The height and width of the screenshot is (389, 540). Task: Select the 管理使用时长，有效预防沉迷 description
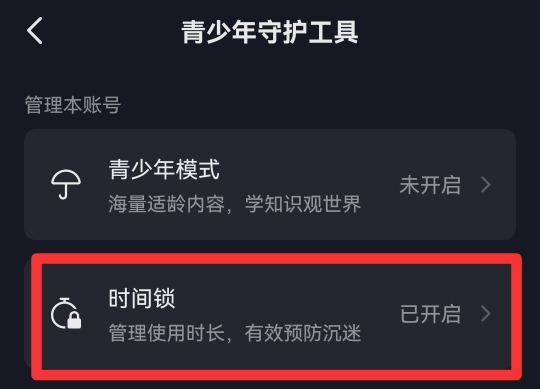(235, 333)
